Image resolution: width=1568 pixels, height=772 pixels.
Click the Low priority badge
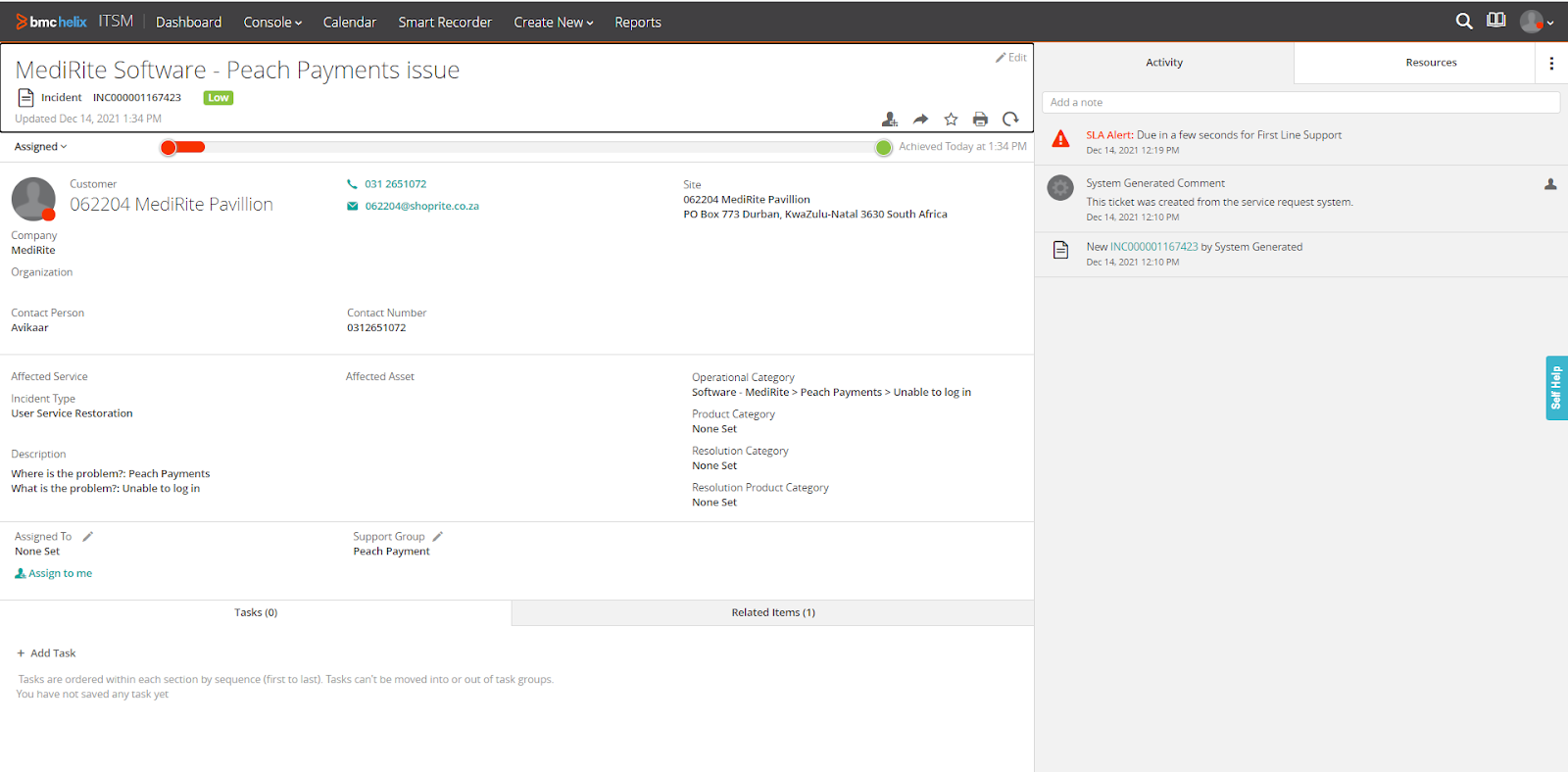pyautogui.click(x=219, y=98)
